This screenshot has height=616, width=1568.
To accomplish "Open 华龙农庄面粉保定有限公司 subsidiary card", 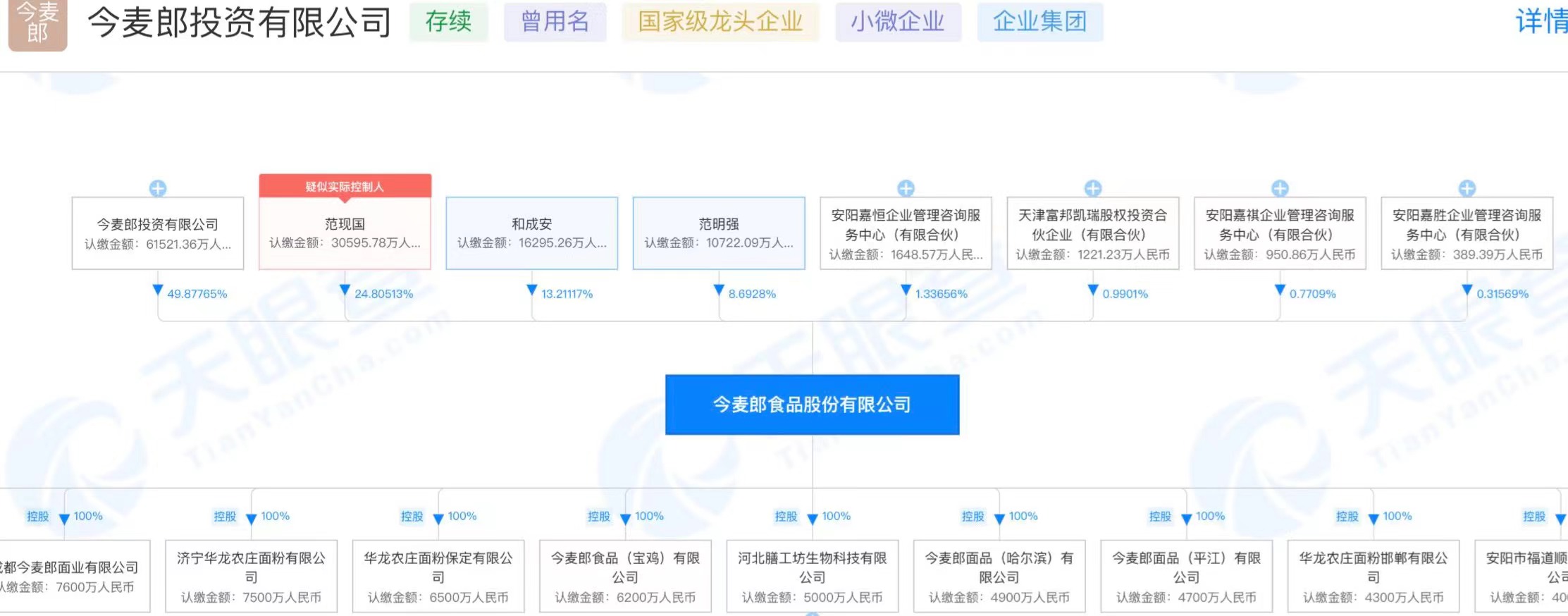I will pyautogui.click(x=438, y=576).
